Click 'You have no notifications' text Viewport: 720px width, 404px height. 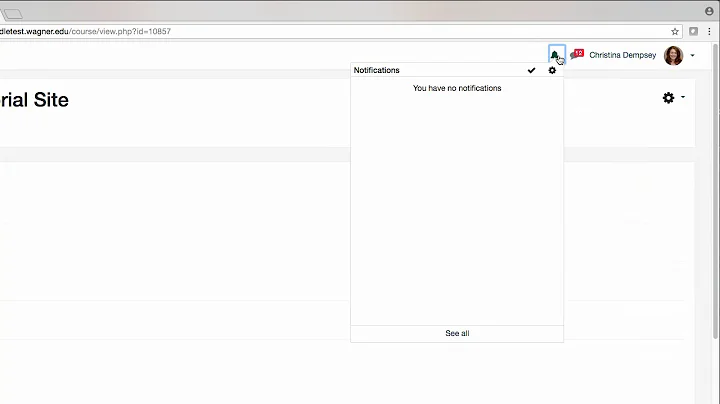click(457, 88)
